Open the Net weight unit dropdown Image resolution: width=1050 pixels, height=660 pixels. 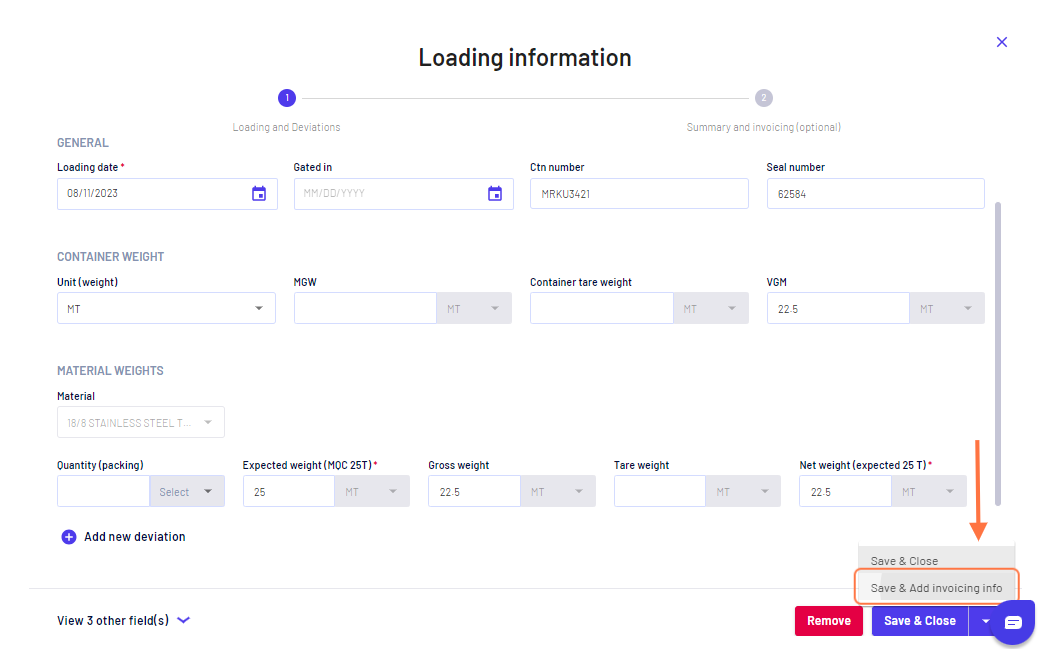[929, 492]
